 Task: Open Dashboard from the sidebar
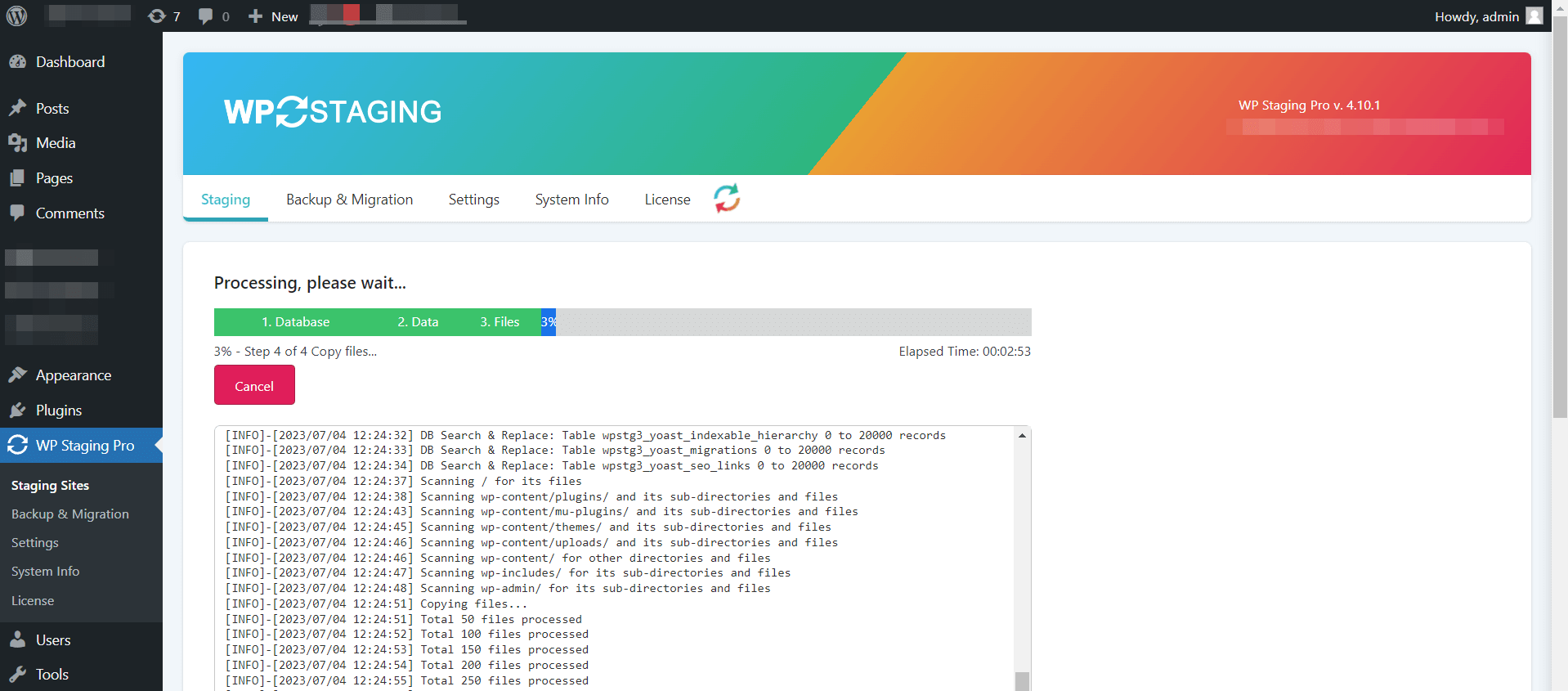click(70, 62)
